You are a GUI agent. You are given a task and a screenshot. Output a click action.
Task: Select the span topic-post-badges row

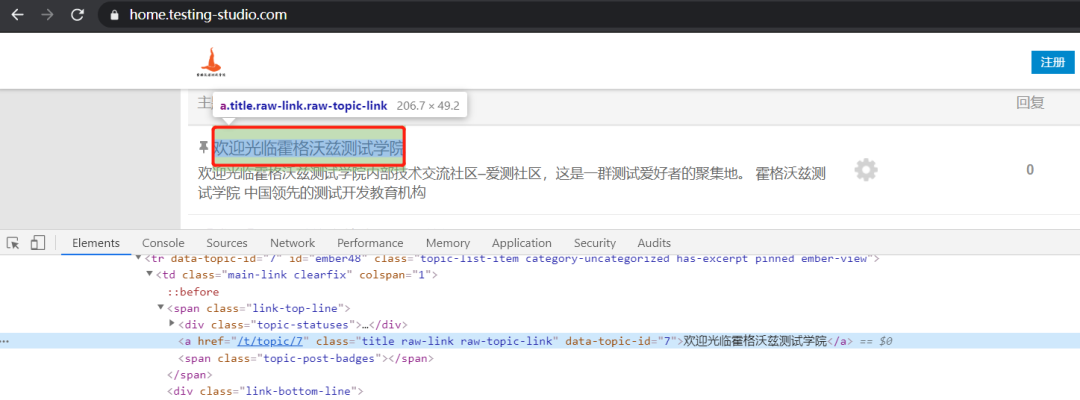(x=306, y=358)
